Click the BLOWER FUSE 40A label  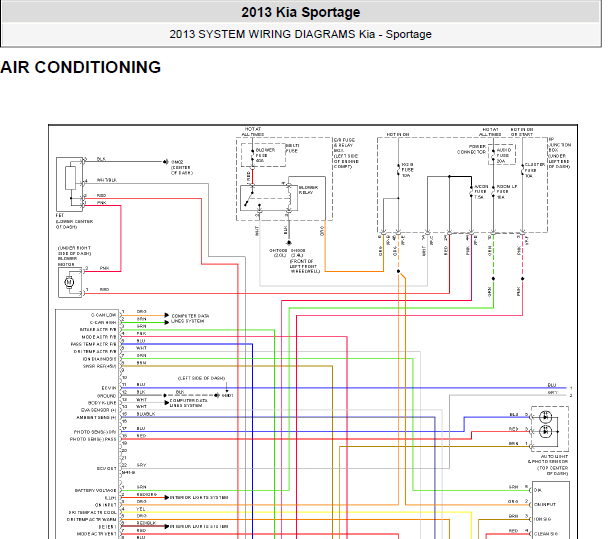click(x=265, y=155)
